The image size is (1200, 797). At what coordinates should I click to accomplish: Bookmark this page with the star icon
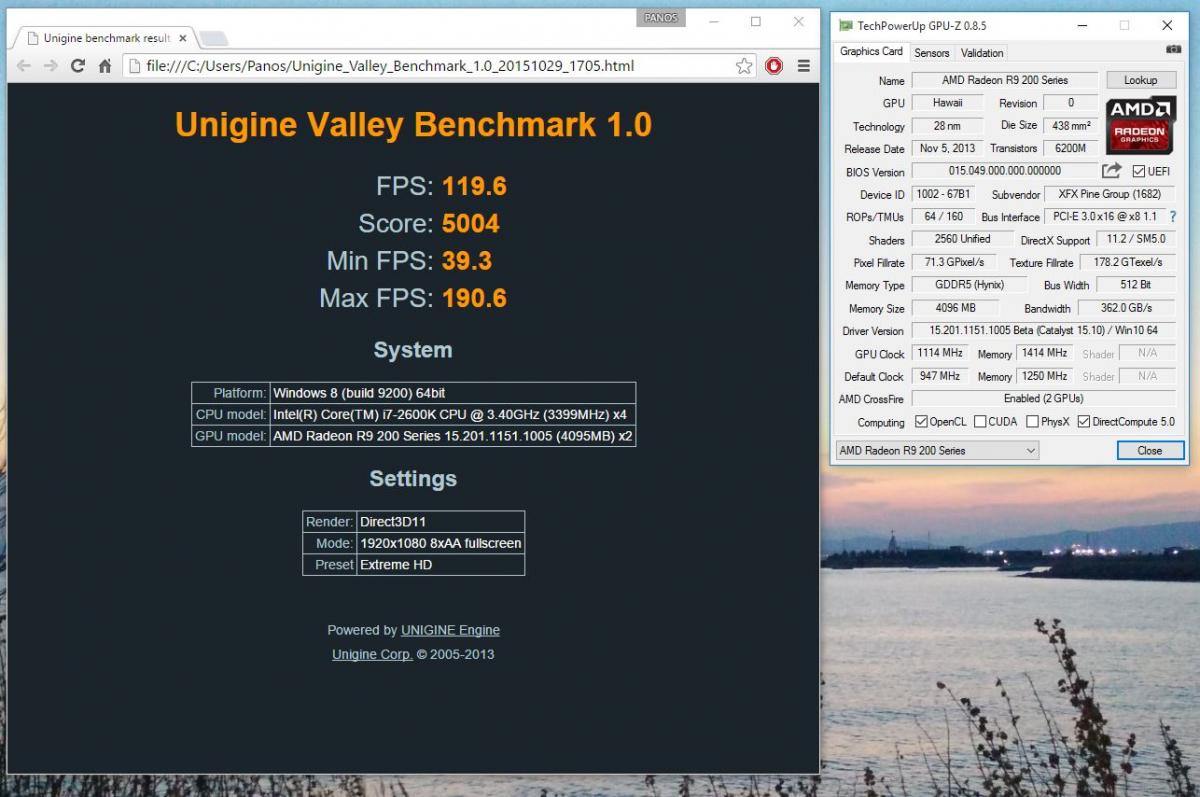tap(744, 66)
